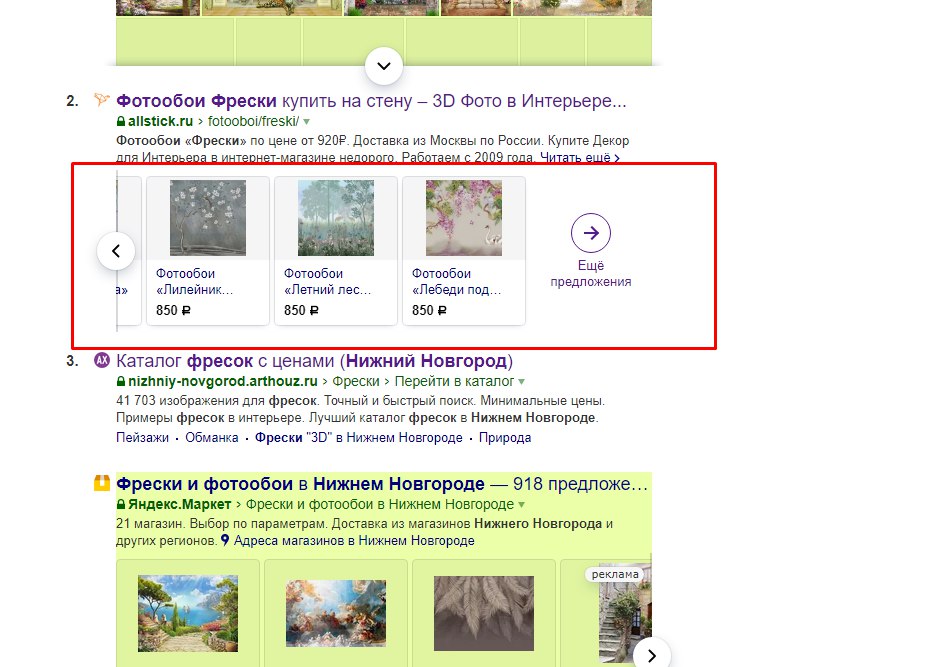
Task: Open the Природа sitelink
Action: [505, 437]
